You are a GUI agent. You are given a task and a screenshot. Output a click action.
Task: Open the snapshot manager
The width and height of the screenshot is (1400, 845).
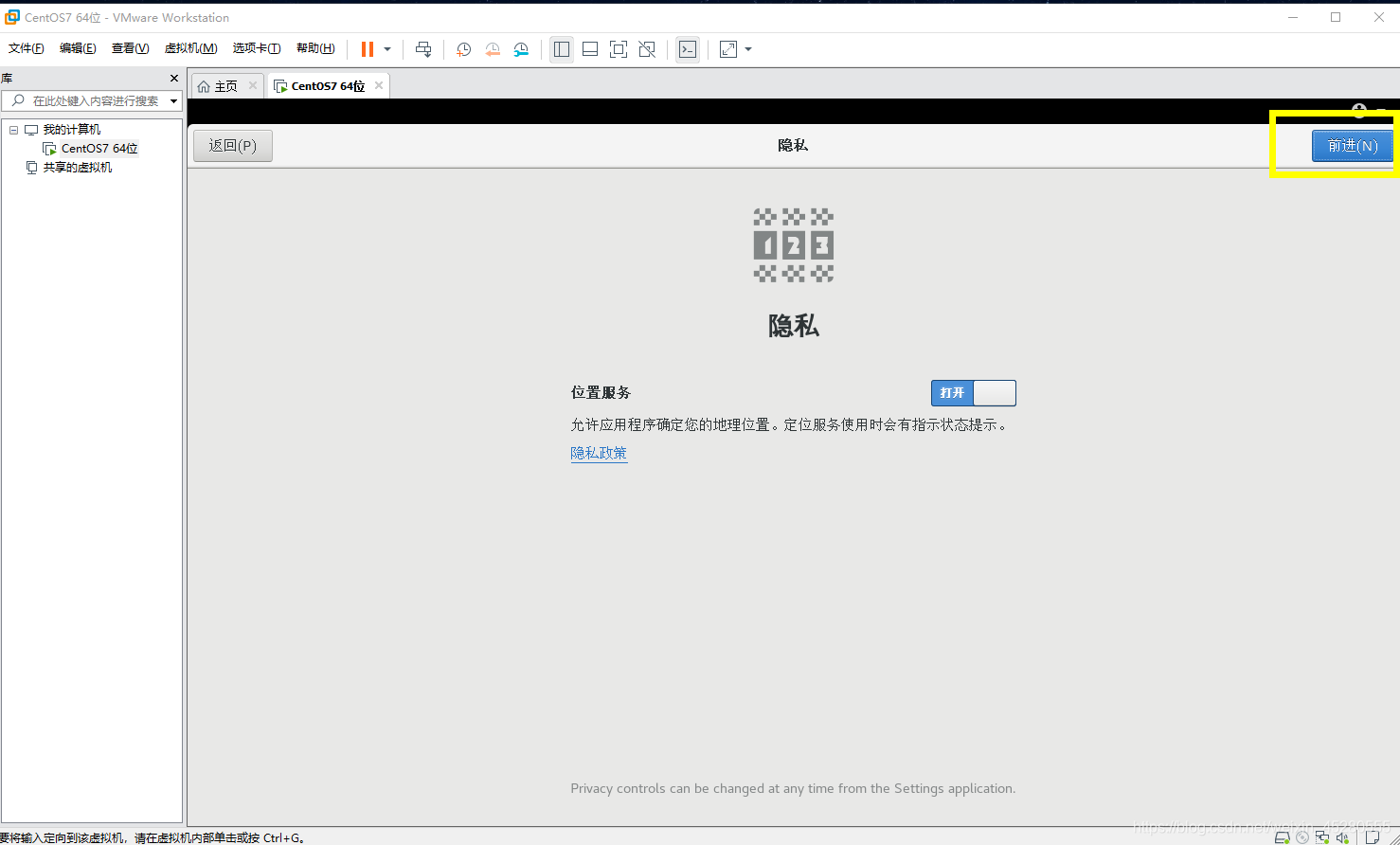click(x=521, y=49)
